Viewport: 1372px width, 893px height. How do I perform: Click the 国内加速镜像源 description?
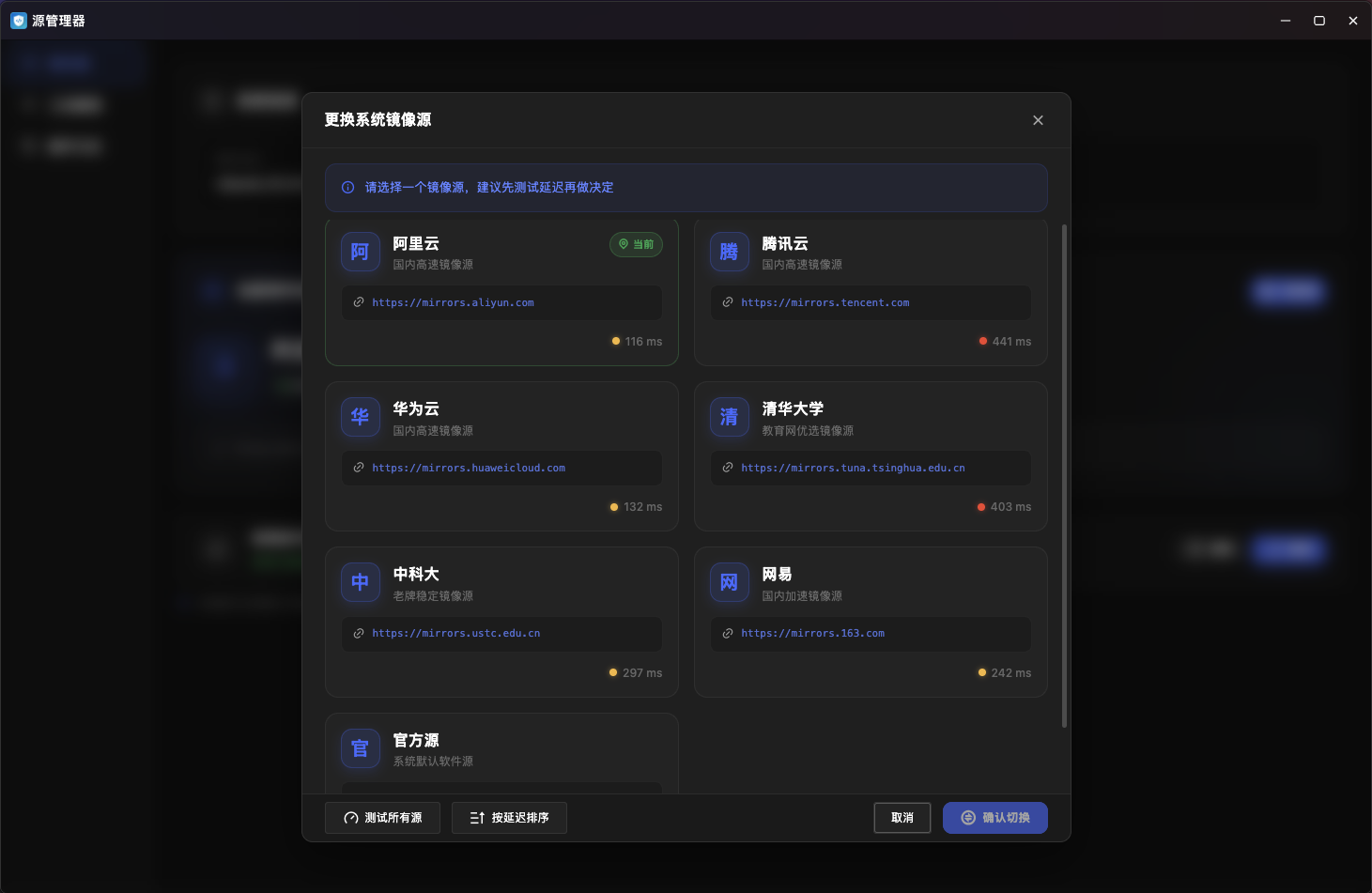(802, 595)
